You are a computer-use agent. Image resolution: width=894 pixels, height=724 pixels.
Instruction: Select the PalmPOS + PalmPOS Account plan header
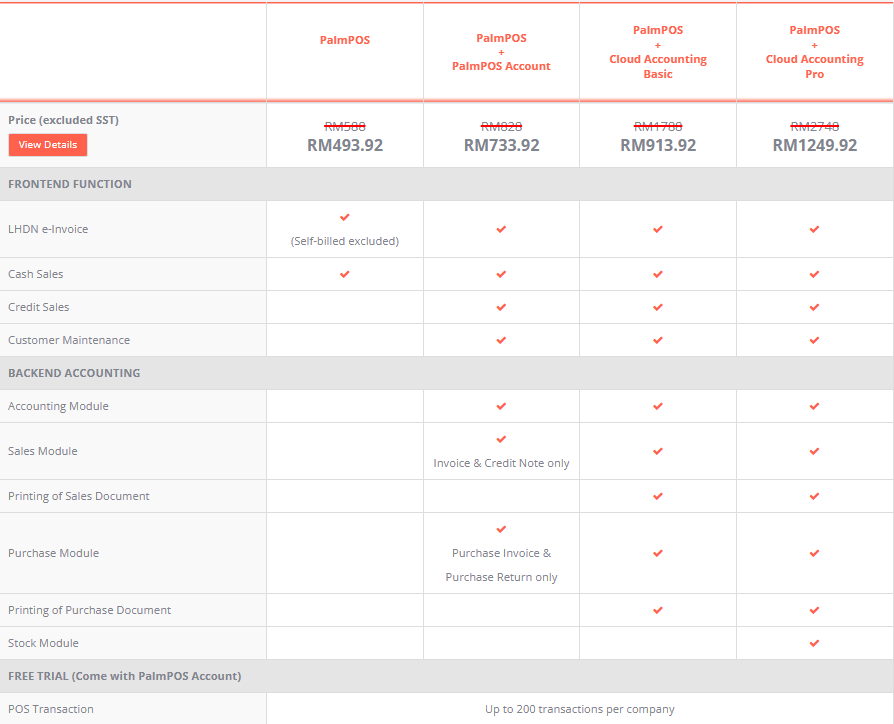pyautogui.click(x=501, y=52)
